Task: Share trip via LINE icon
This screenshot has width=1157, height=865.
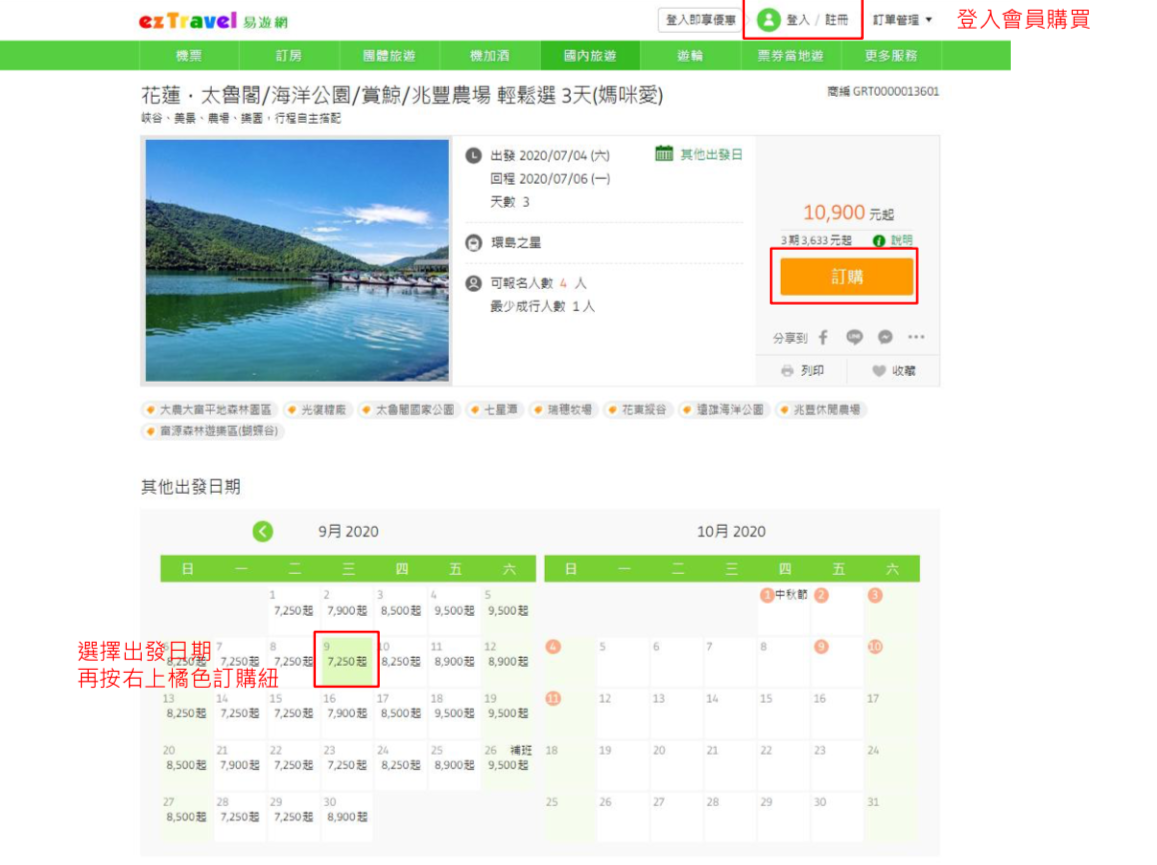Action: click(854, 337)
